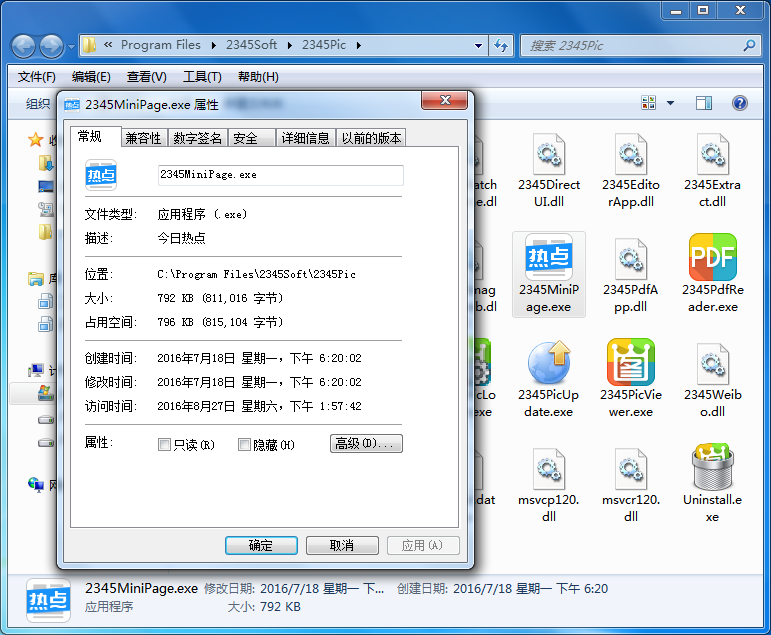Change the view using the view icon
The image size is (771, 635).
click(649, 103)
